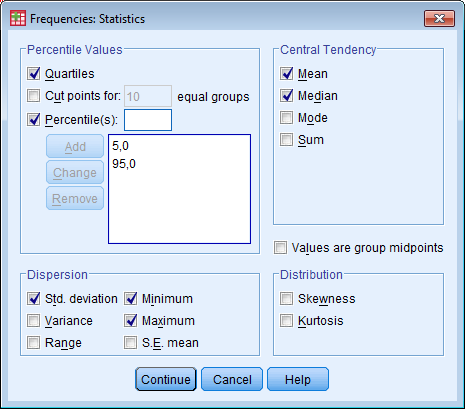Screen dimensions: 465x409
Task: Uncheck the Mean checkbox
Action: coord(286,74)
